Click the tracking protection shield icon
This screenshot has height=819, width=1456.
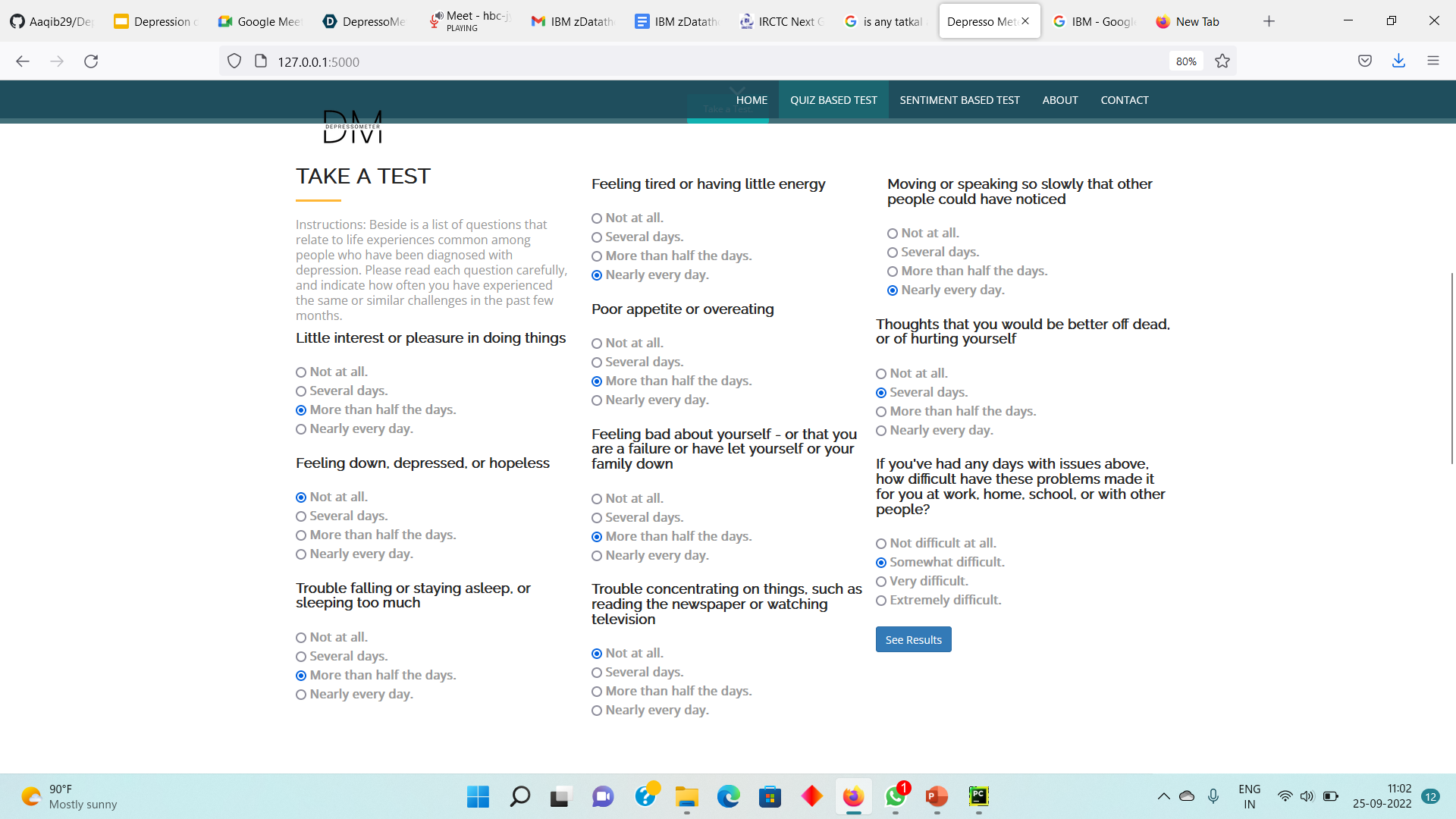pos(234,61)
